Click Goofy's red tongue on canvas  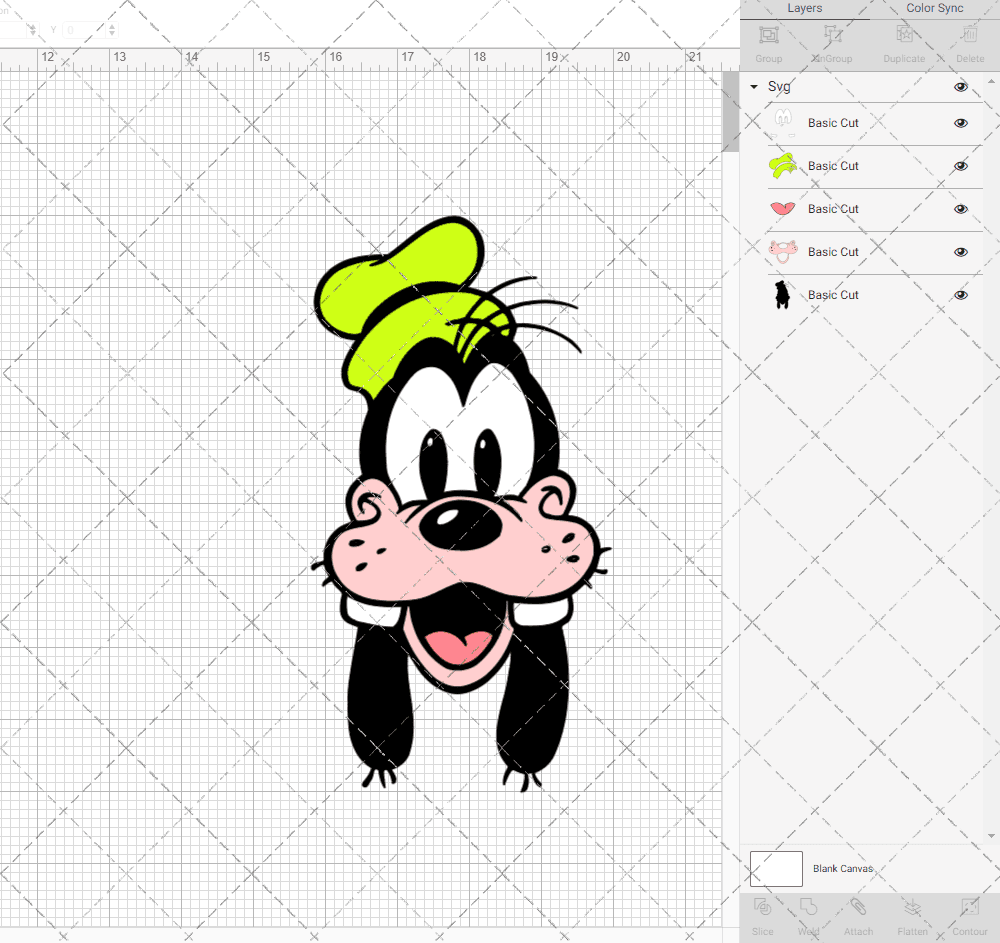click(460, 647)
